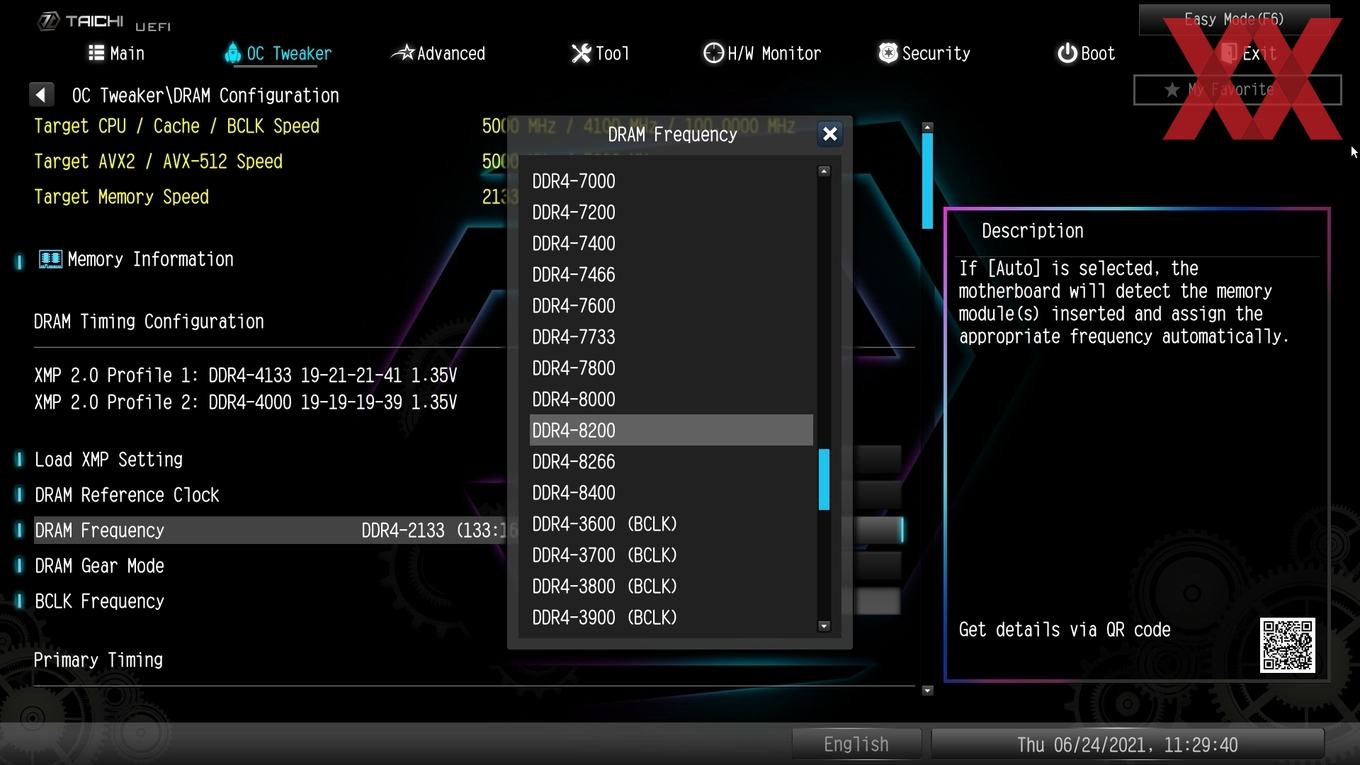Viewport: 1360px width, 765px height.
Task: Click the QR code image
Action: [x=1287, y=645]
